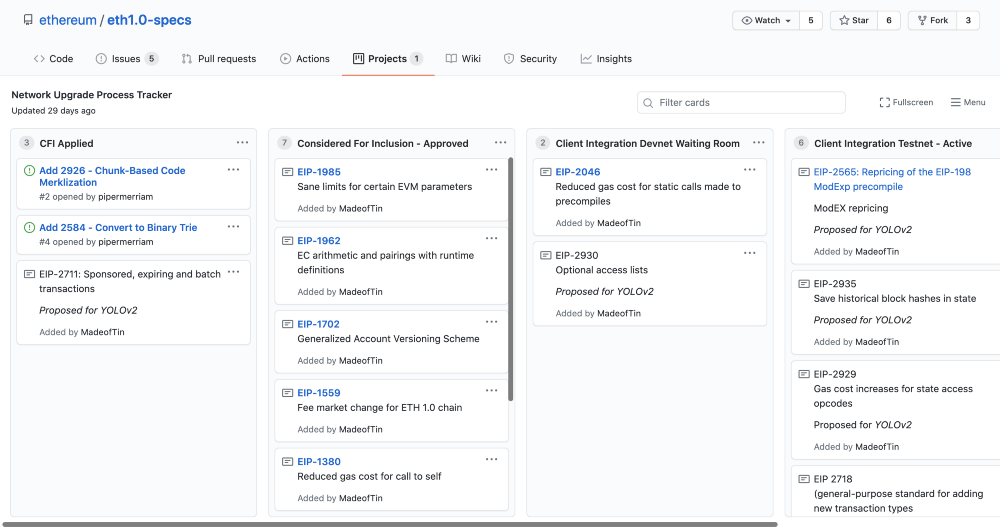
Task: Open the EIP-1702 link
Action: coord(319,325)
